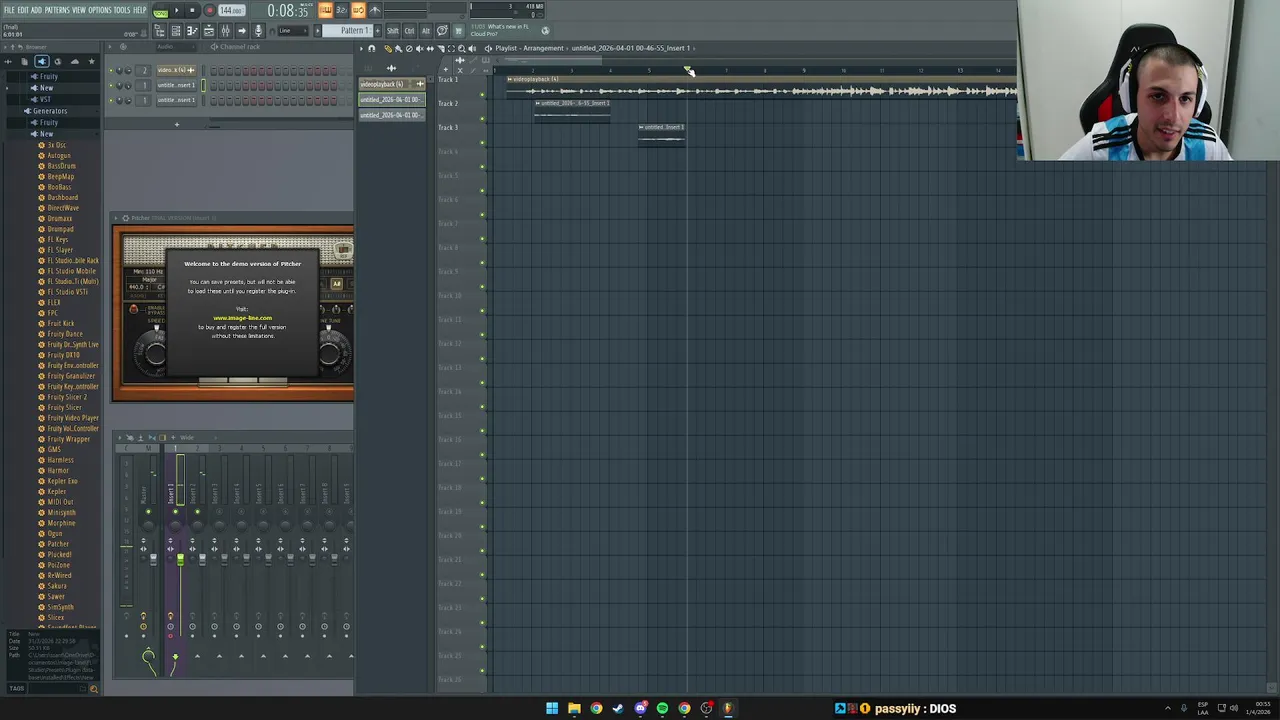Screen dimensions: 1280x720
Task: Click the Shift modifier button
Action: pos(393,31)
